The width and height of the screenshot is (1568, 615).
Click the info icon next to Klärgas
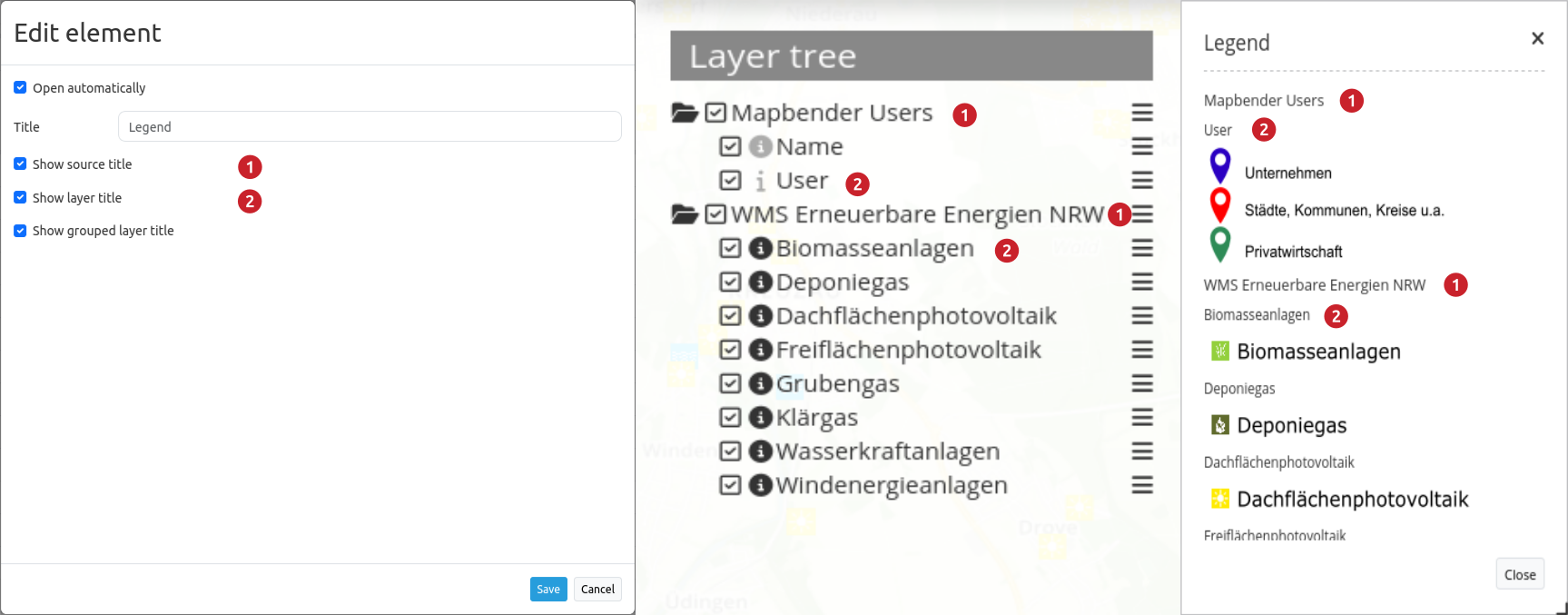[761, 417]
